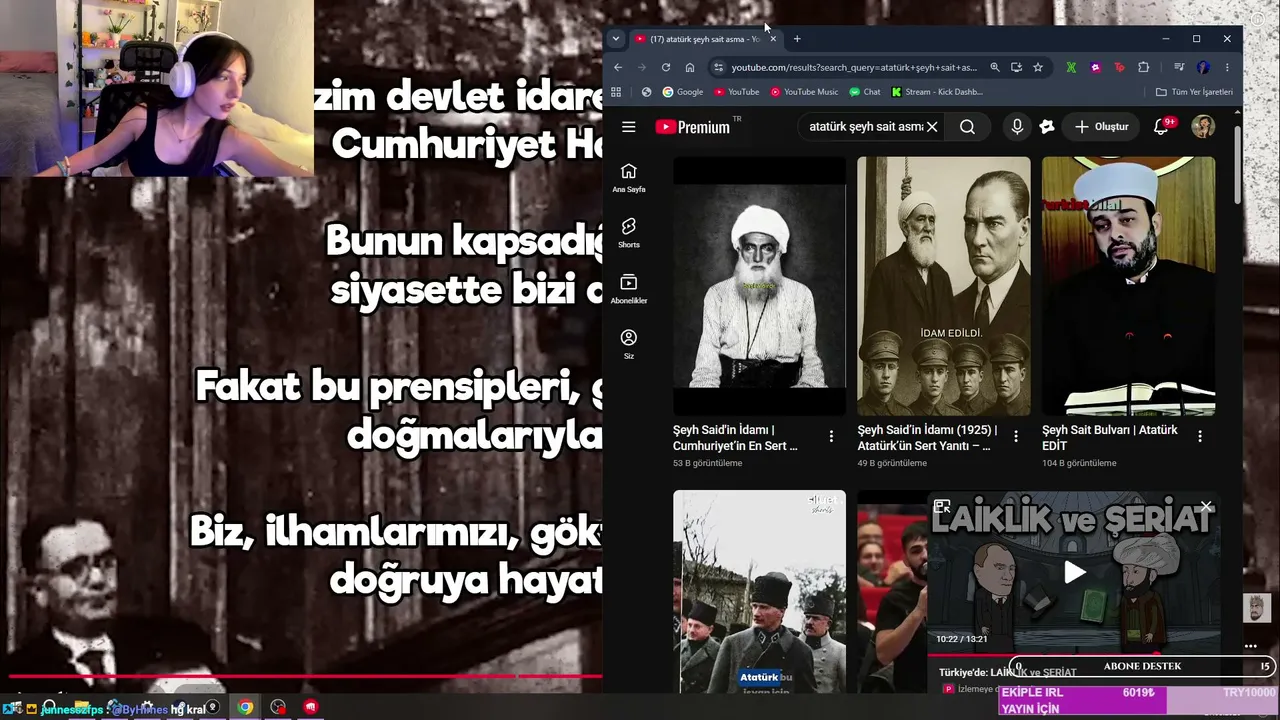The width and height of the screenshot is (1280, 720).
Task: Open YouTube notifications bell
Action: (1161, 127)
